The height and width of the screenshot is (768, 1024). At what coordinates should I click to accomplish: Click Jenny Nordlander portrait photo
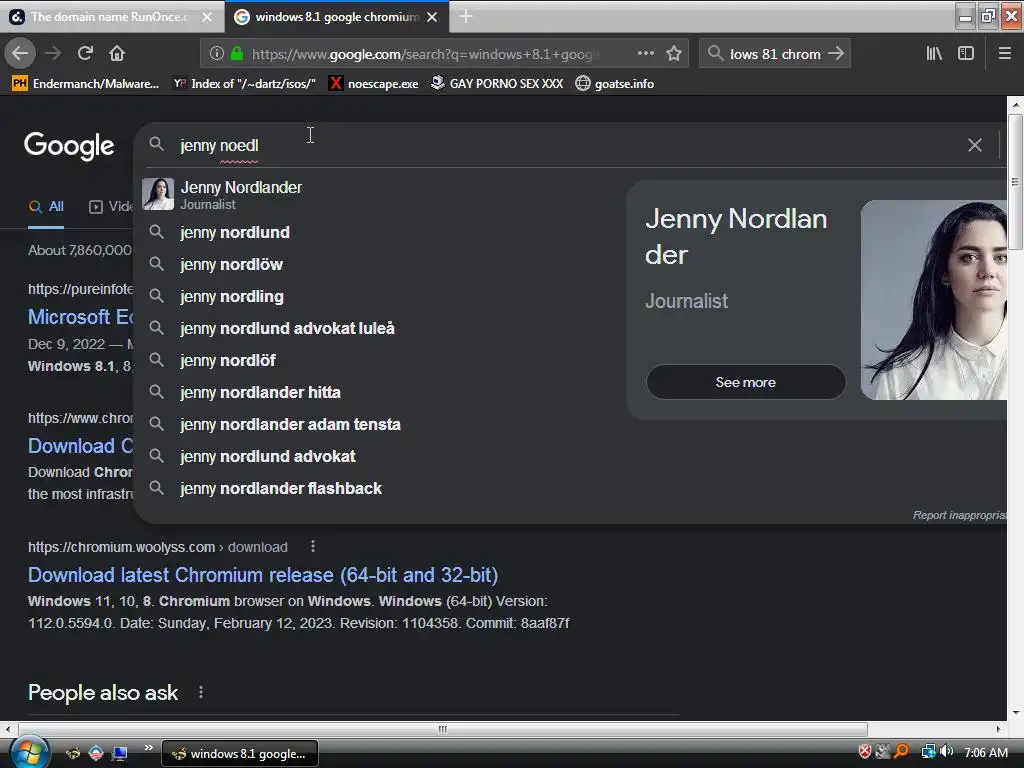(x=934, y=300)
